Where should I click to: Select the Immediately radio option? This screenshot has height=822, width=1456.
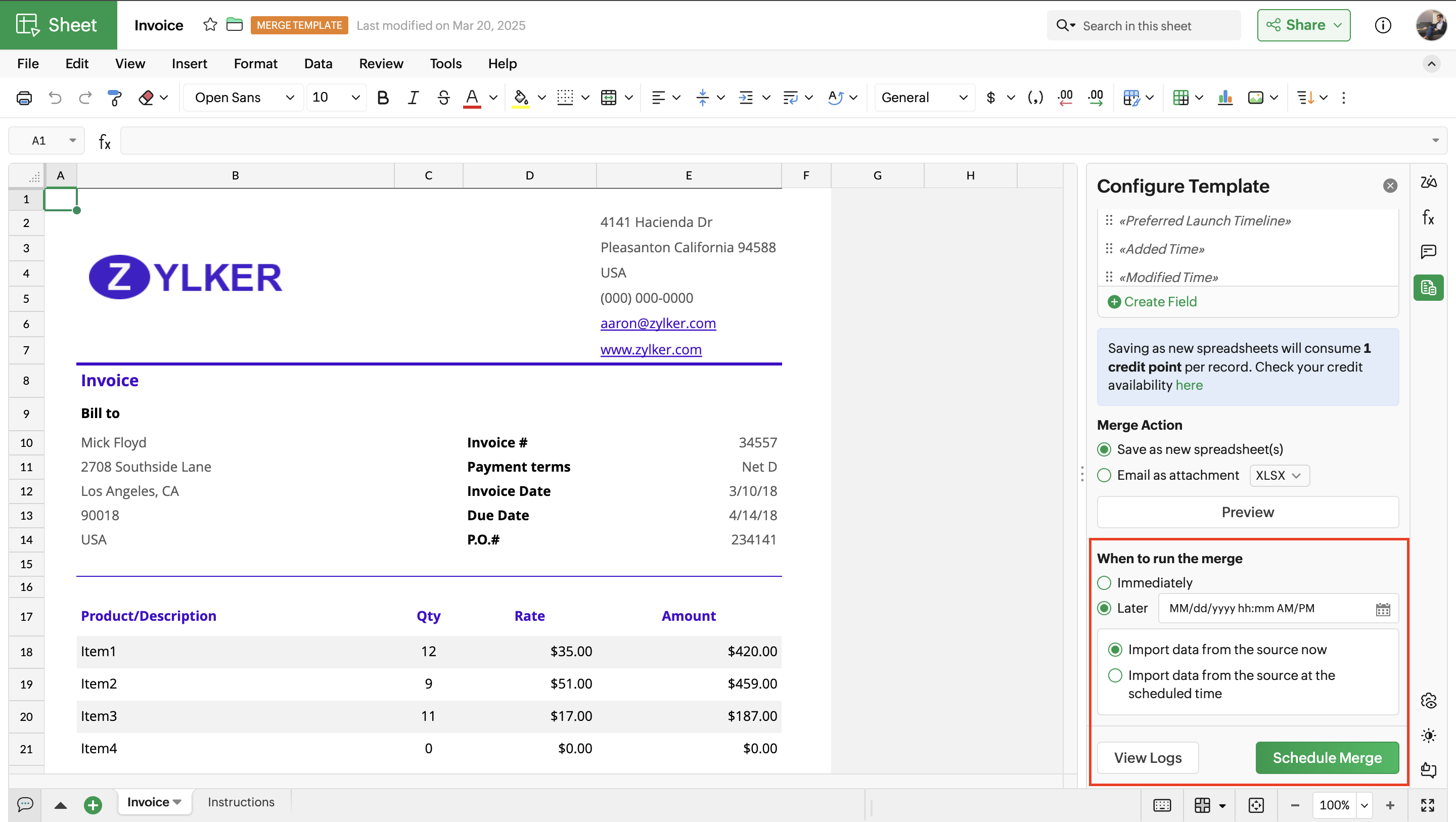click(x=1104, y=582)
